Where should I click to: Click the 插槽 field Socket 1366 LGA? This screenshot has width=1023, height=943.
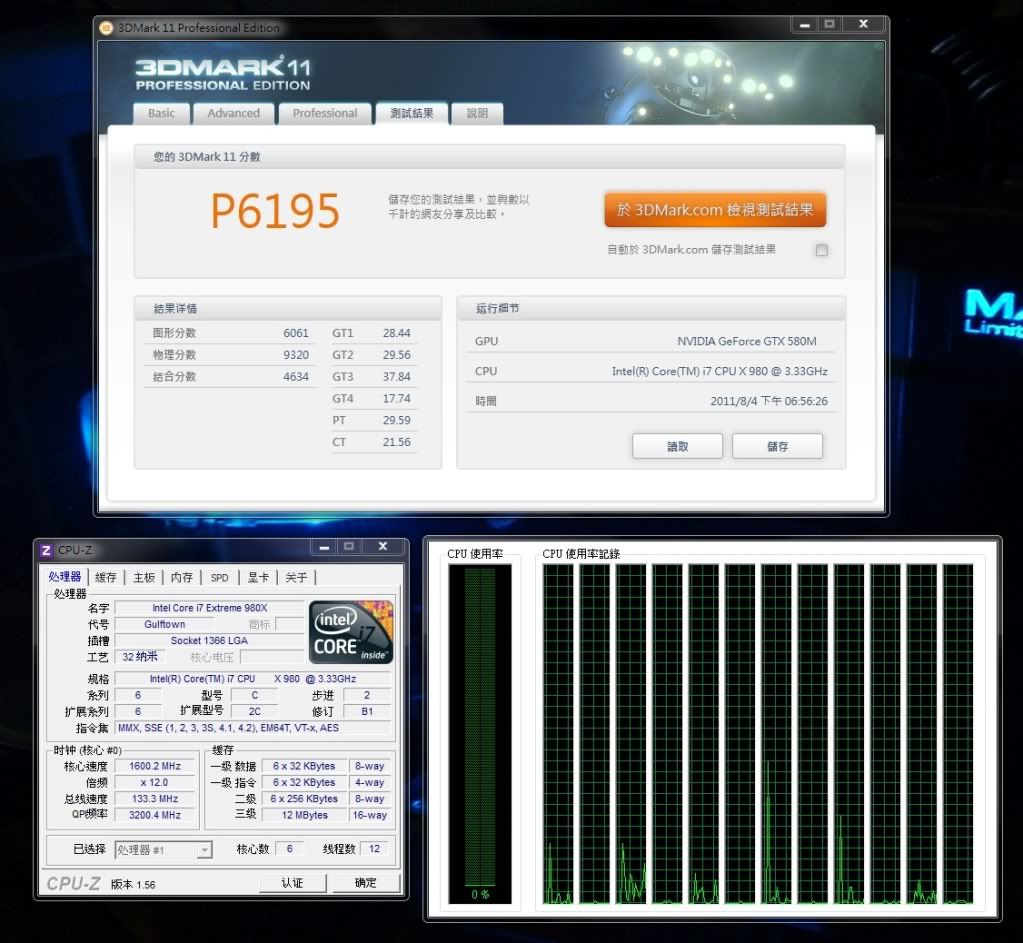click(x=209, y=640)
